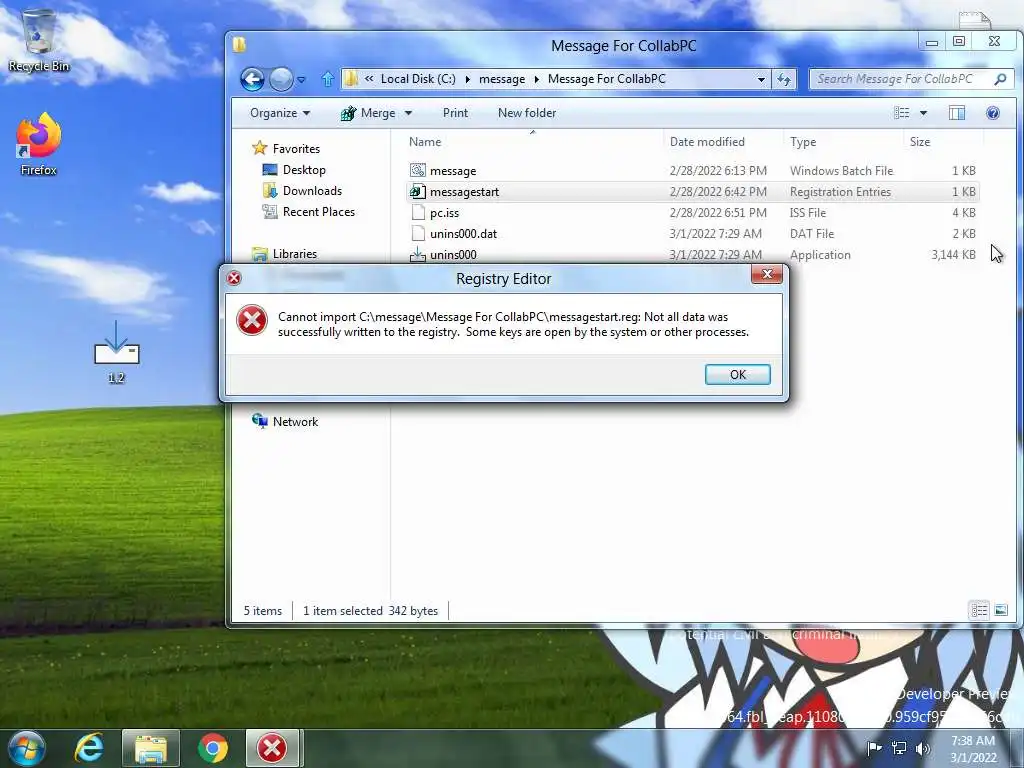The width and height of the screenshot is (1024, 768).
Task: Open Firefox desktop shortcut
Action: point(39,144)
